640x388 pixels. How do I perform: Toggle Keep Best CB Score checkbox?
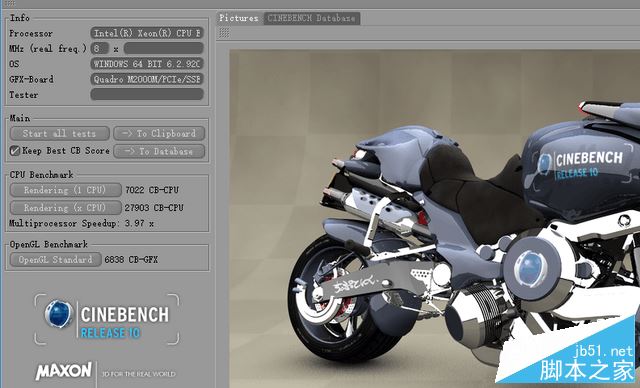point(15,151)
